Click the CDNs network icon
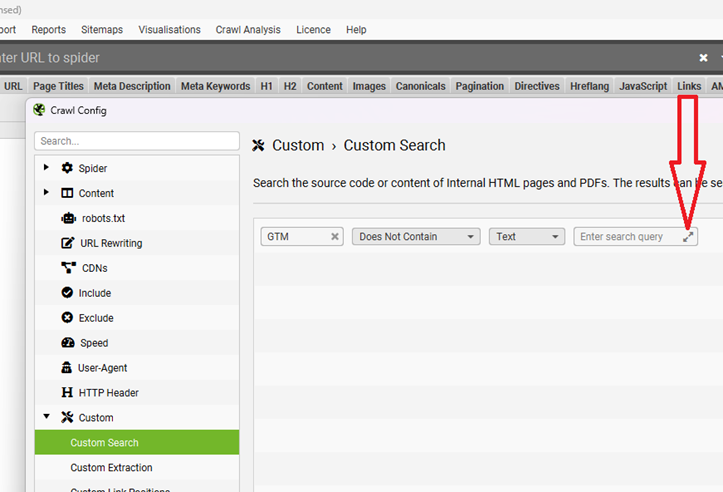 tap(68, 267)
